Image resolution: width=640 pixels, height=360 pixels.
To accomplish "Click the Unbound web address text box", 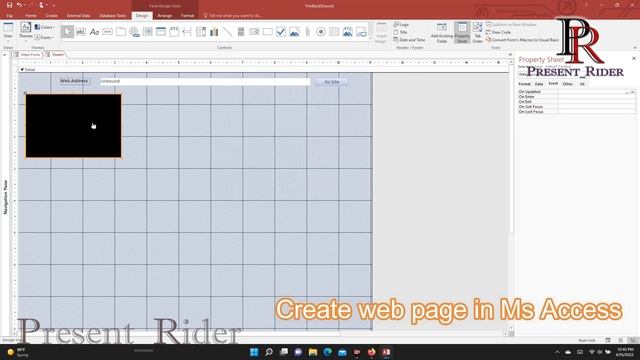I will click(x=205, y=81).
